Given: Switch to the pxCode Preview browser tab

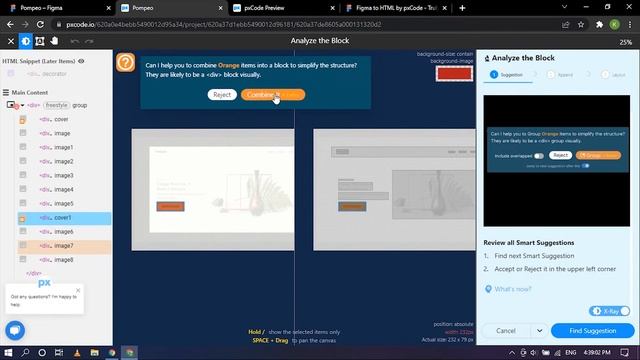Looking at the screenshot, I should 284,8.
